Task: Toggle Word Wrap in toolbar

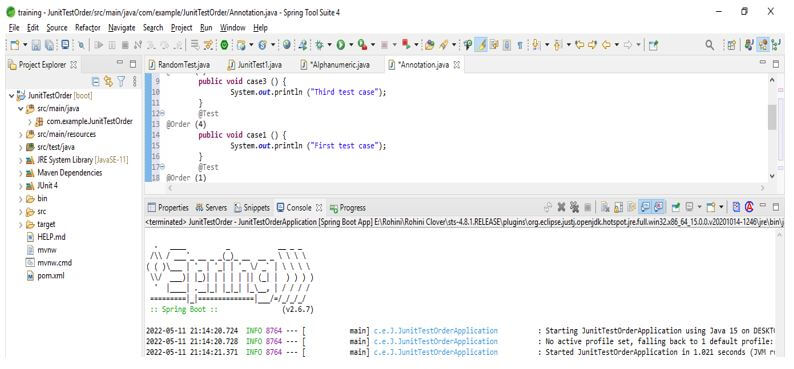Action: pos(494,45)
